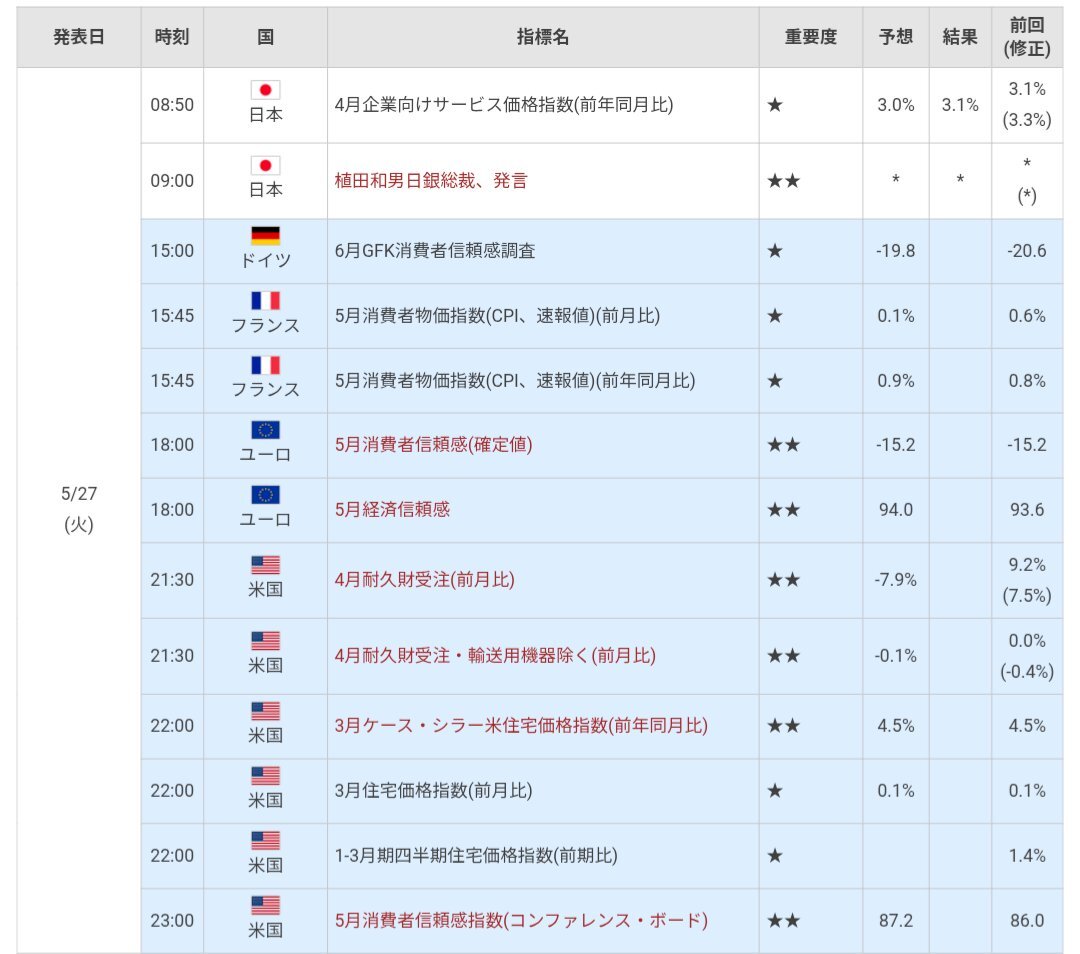Click the 時刻 column header
The width and height of the screenshot is (1080, 954).
pos(172,37)
